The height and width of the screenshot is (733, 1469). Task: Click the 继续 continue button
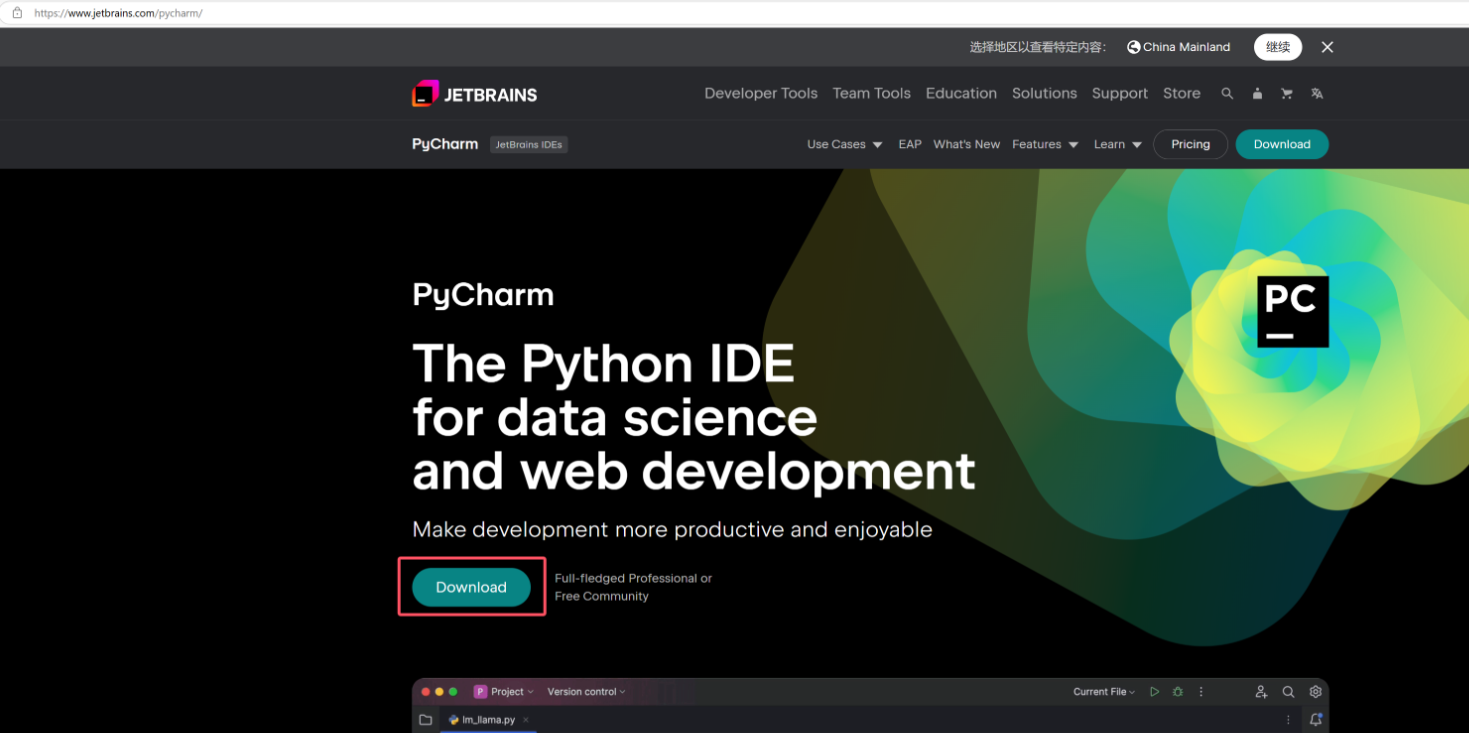click(1278, 47)
